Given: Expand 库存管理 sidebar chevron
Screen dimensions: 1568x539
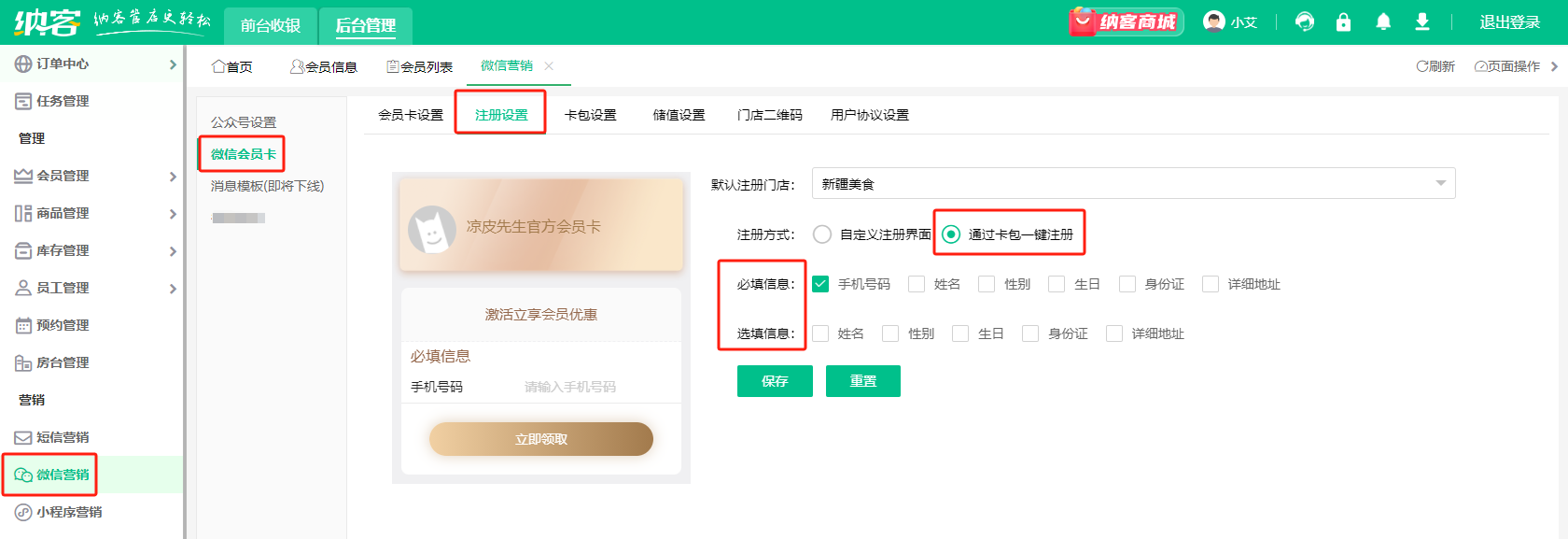Looking at the screenshot, I should point(173,251).
